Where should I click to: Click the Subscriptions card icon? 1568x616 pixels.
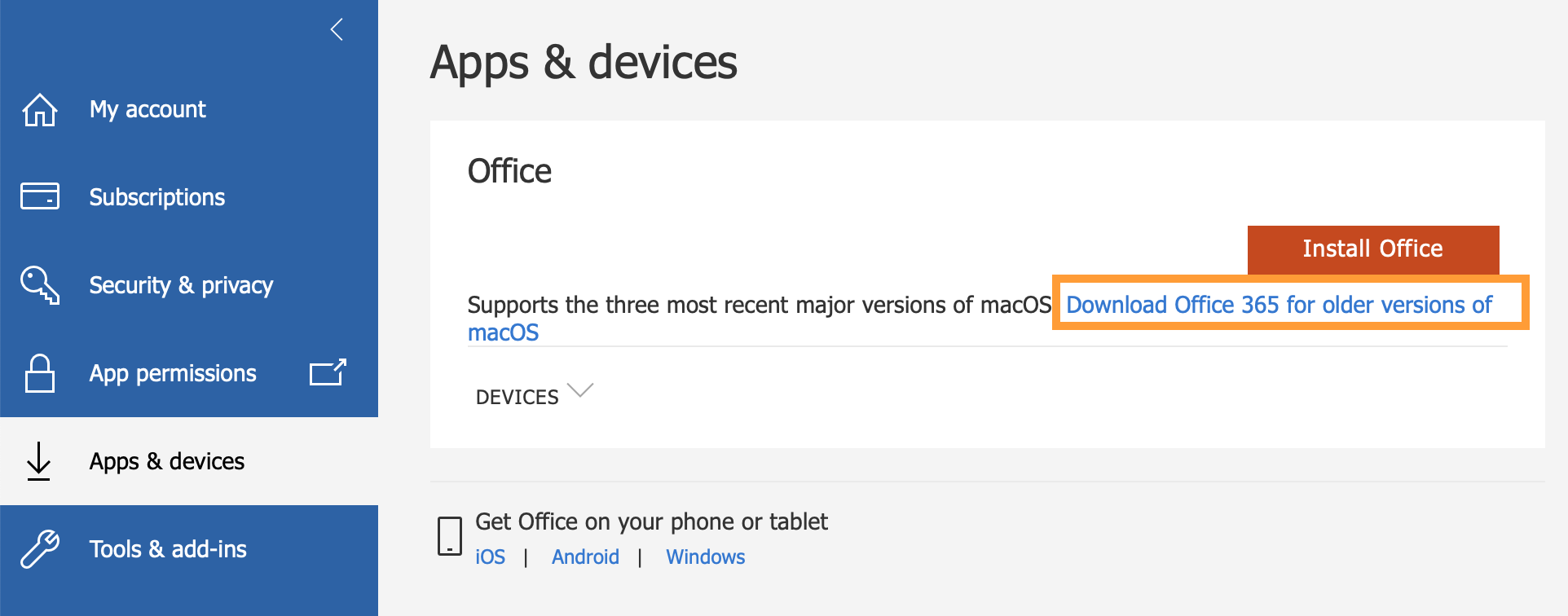tap(40, 196)
